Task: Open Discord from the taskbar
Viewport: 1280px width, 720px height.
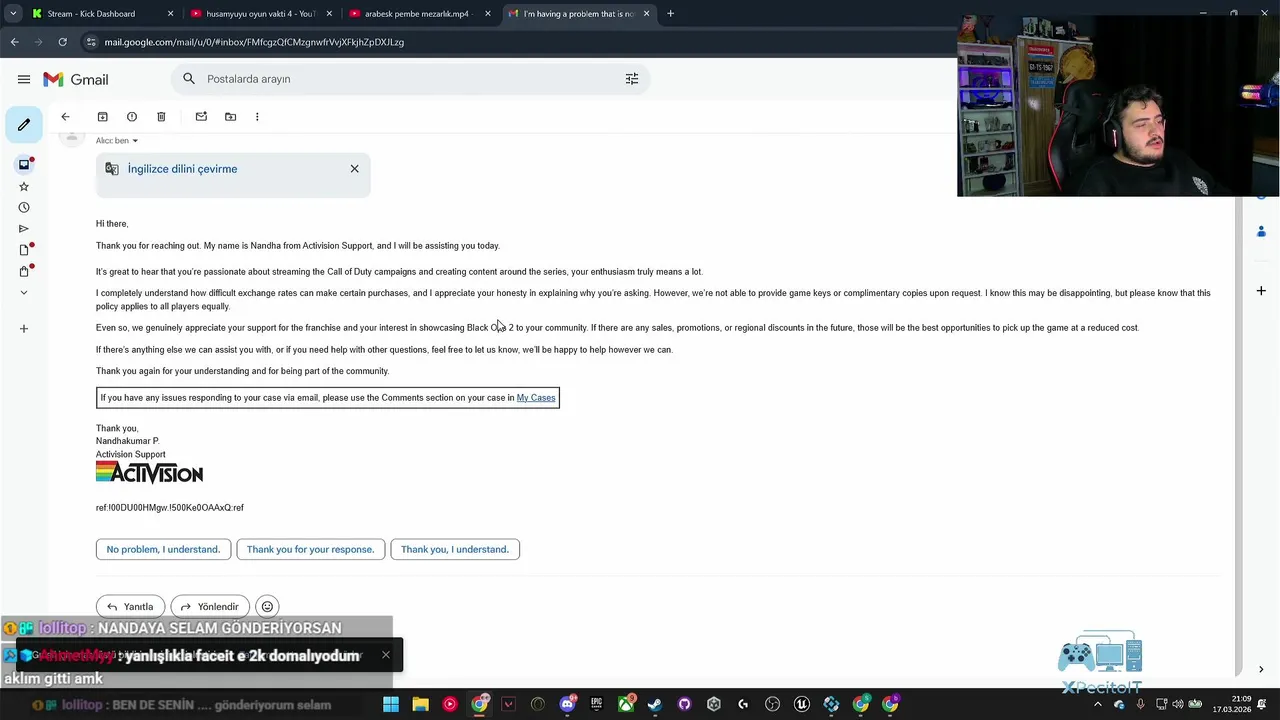Action: click(567, 704)
